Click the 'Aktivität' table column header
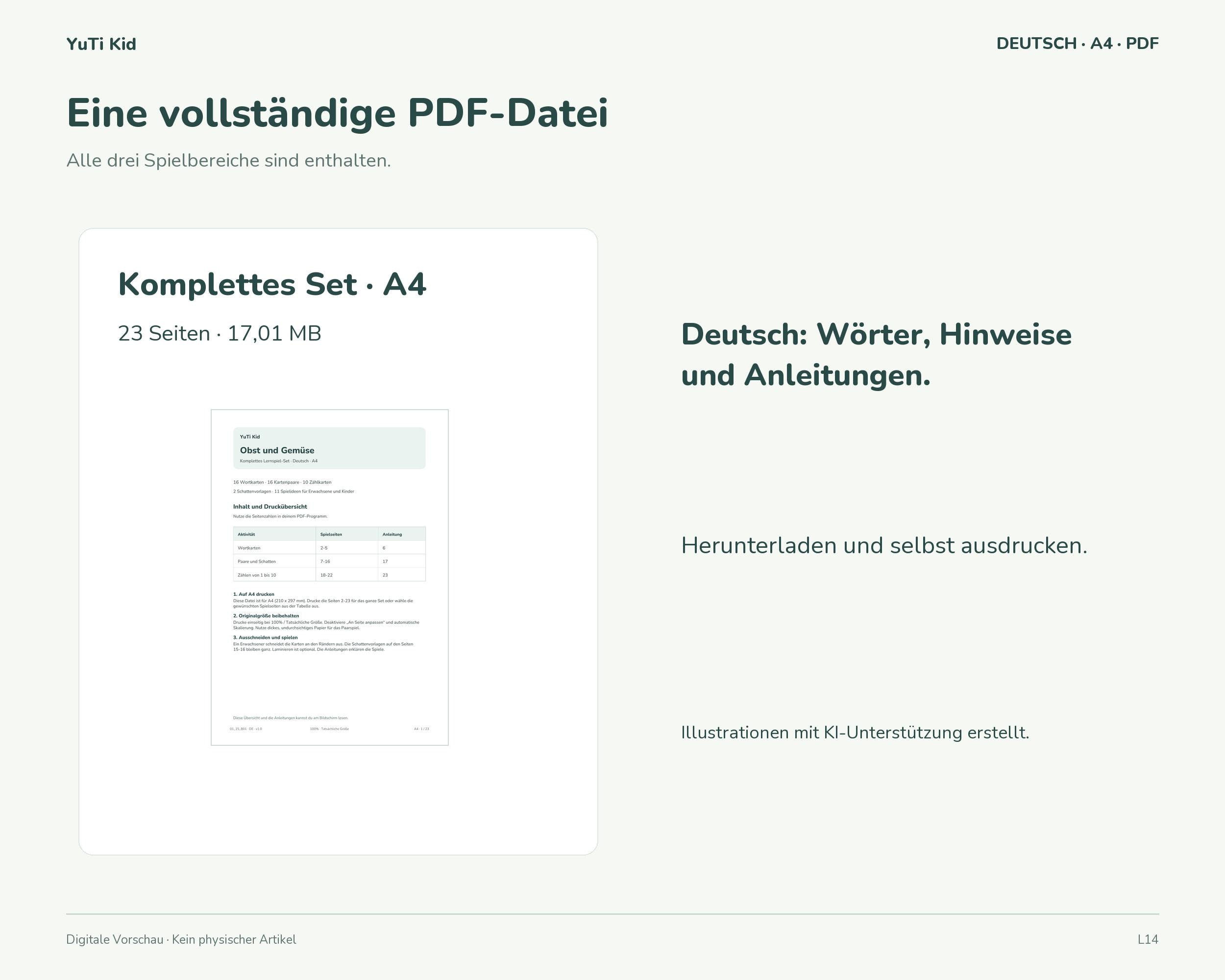Image resolution: width=1225 pixels, height=980 pixels. click(x=246, y=534)
